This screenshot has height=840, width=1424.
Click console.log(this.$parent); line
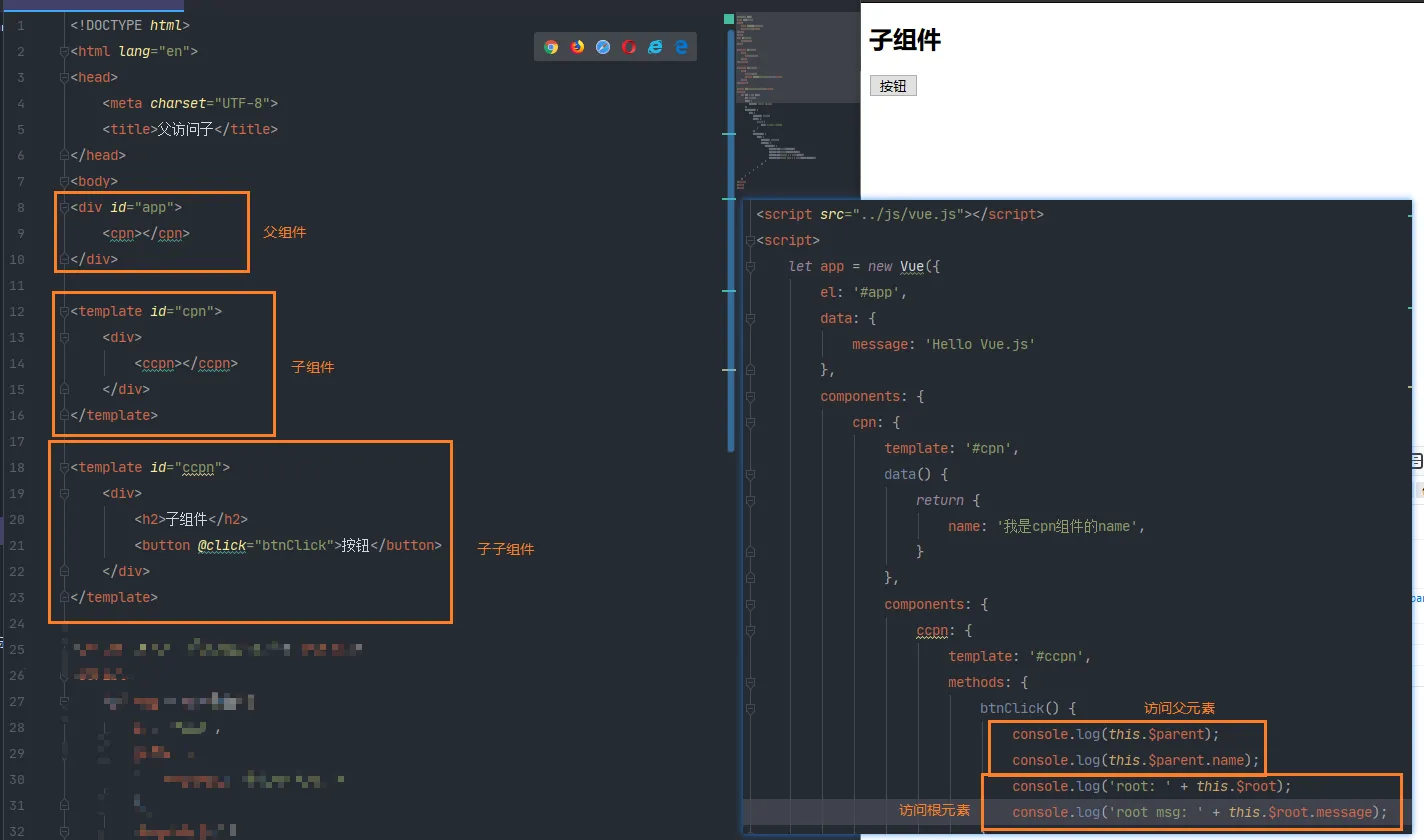click(1116, 734)
